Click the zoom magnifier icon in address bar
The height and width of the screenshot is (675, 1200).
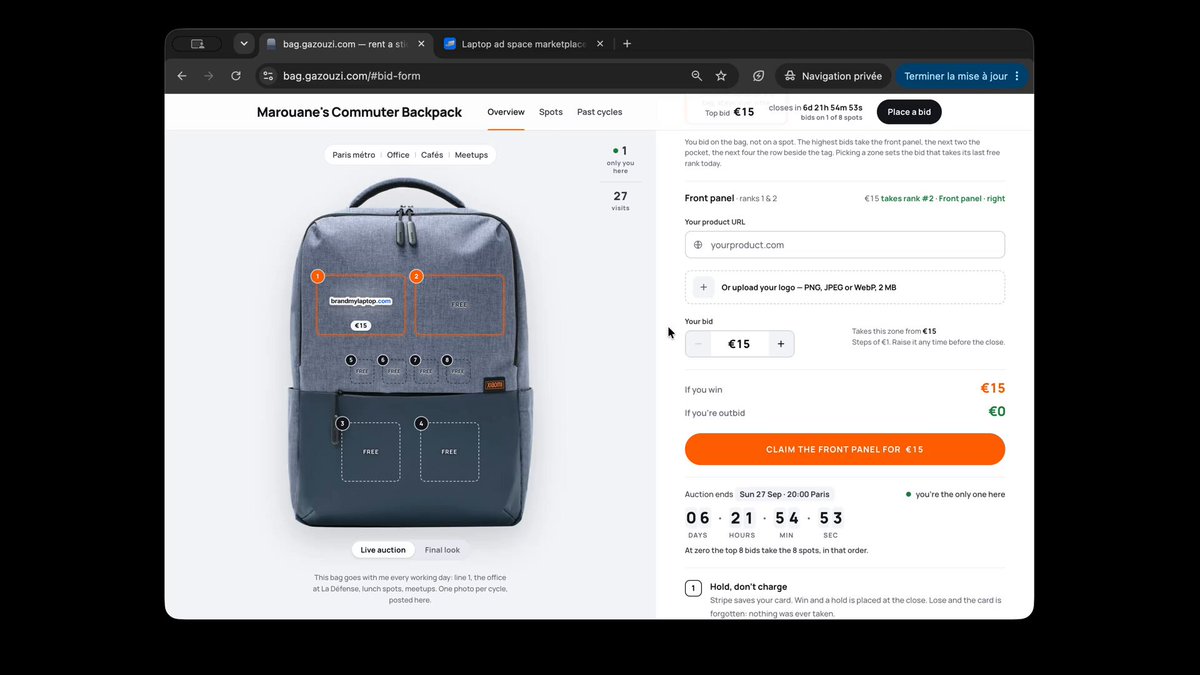[697, 76]
